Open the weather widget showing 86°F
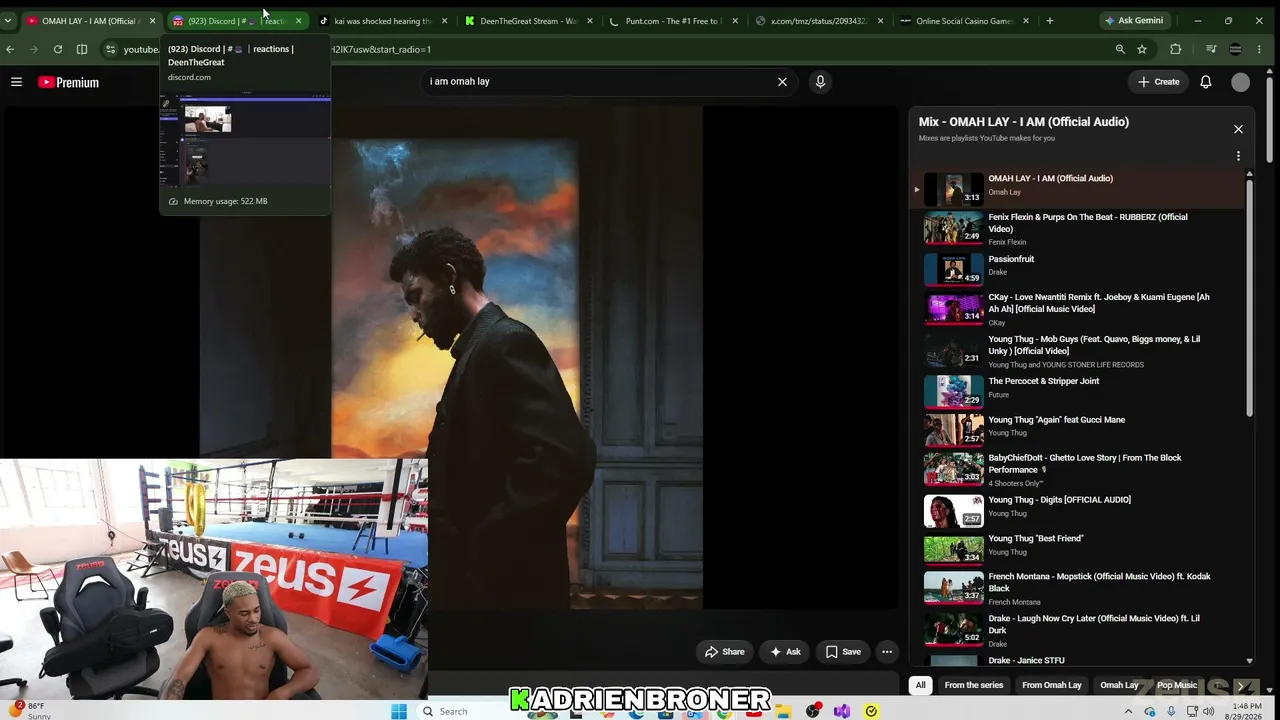 coord(30,711)
